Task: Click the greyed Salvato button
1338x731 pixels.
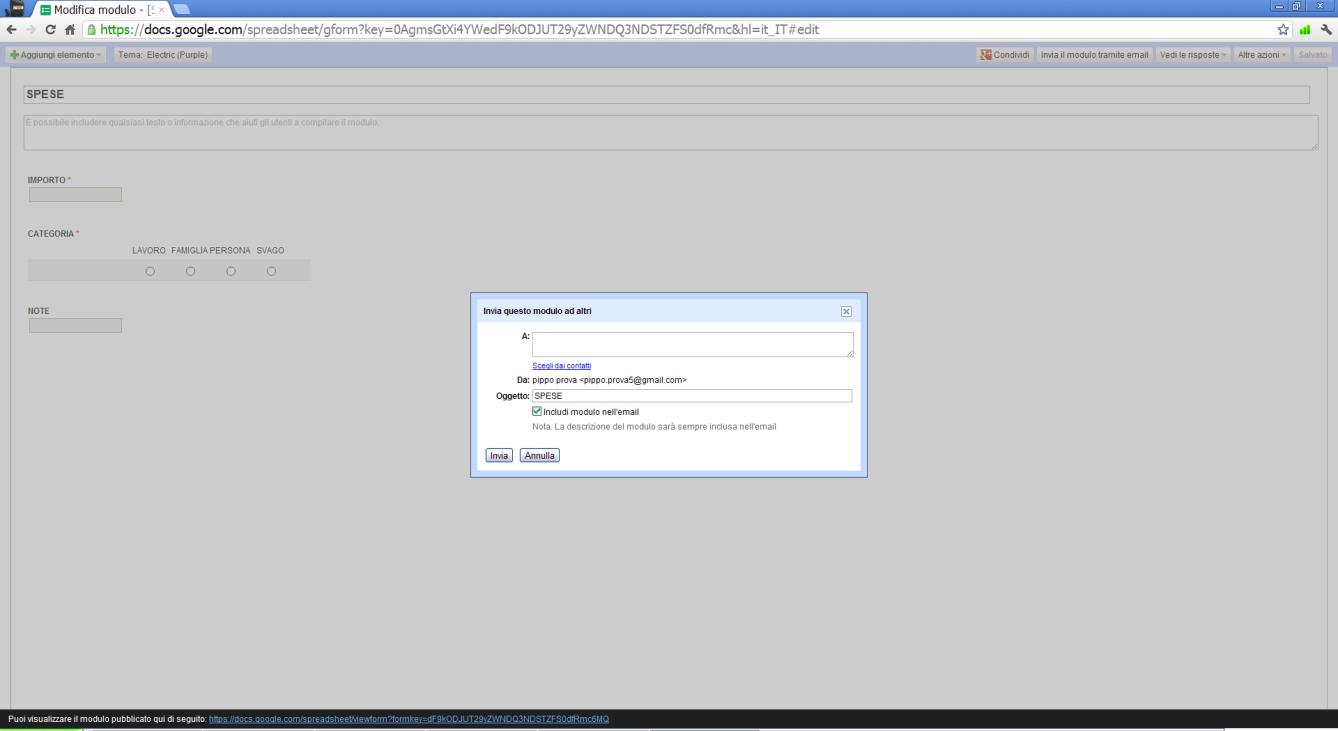Action: coord(1314,53)
